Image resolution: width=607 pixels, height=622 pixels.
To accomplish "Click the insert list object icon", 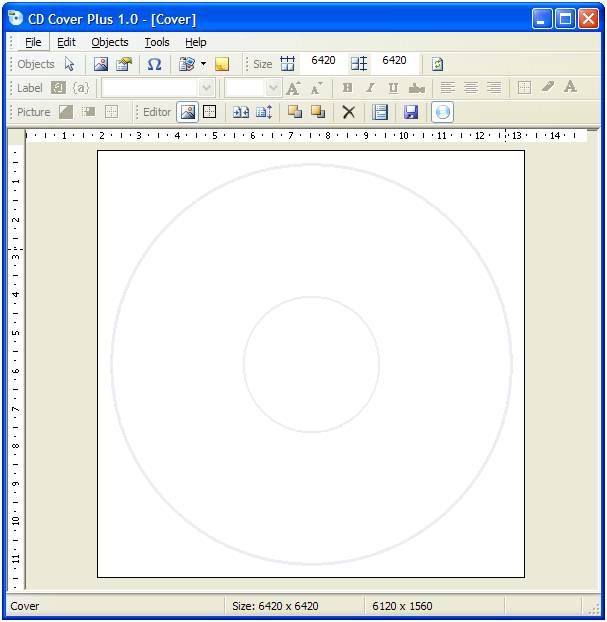I will click(186, 64).
